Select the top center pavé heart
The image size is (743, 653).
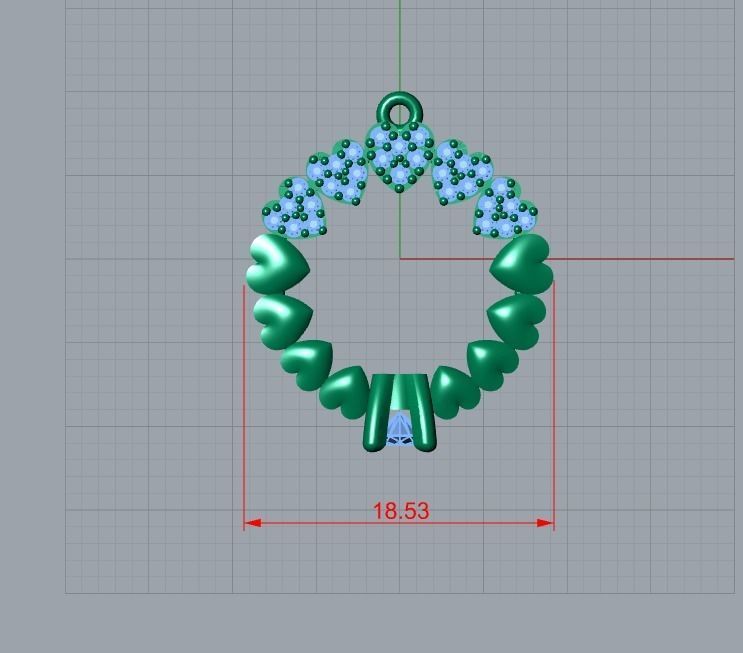(399, 157)
